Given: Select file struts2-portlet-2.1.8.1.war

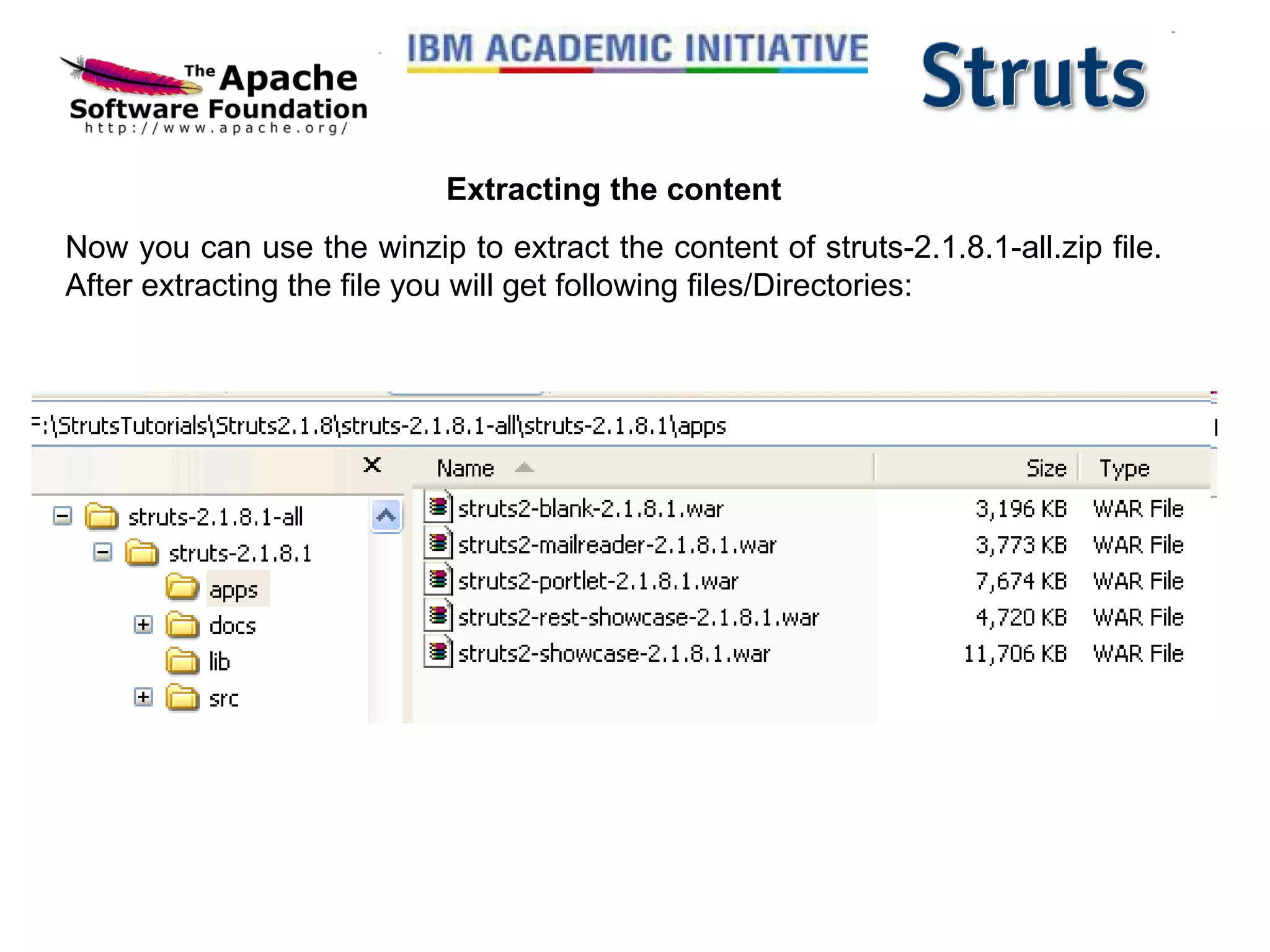Looking at the screenshot, I should point(598,581).
